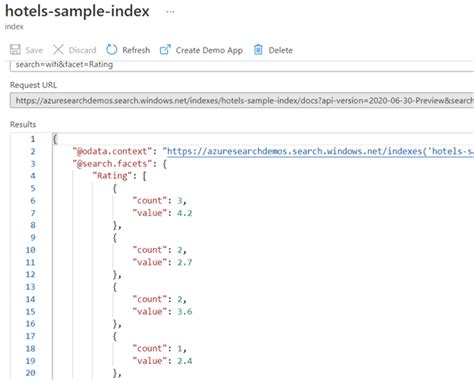Click the hotels-sample-index title

pos(77,11)
